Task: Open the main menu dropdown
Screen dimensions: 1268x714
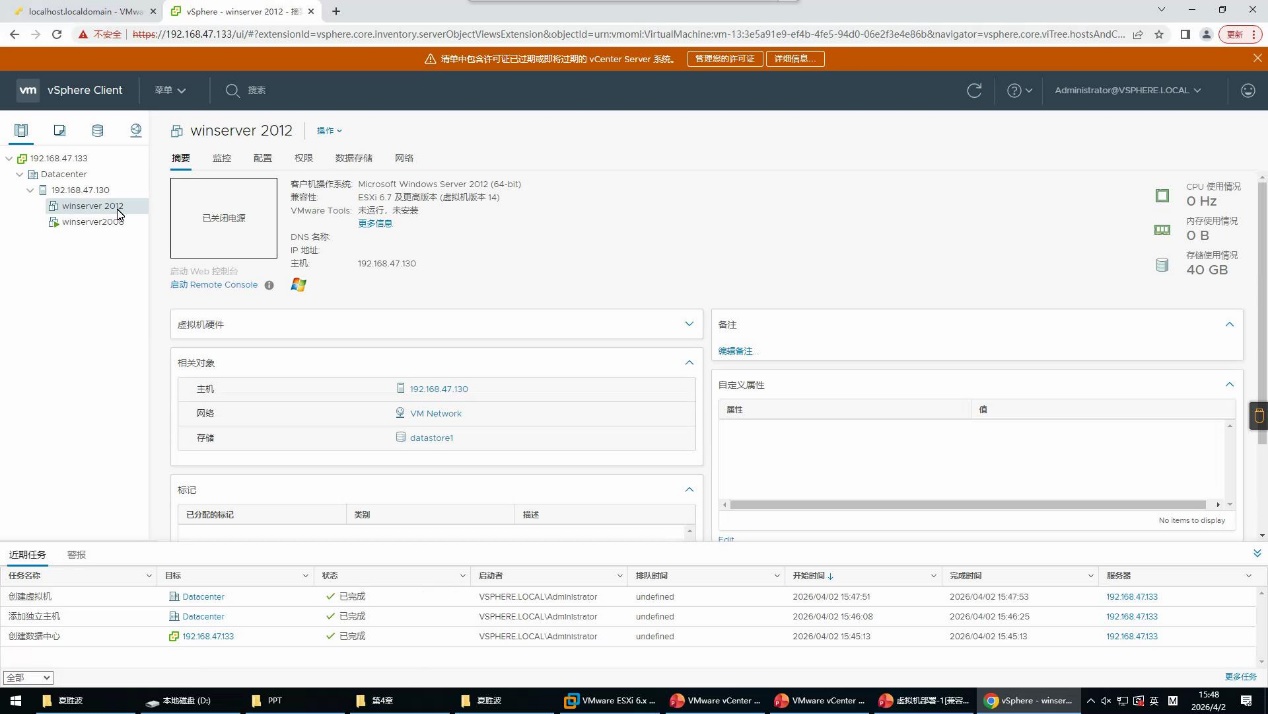Action: tap(170, 90)
